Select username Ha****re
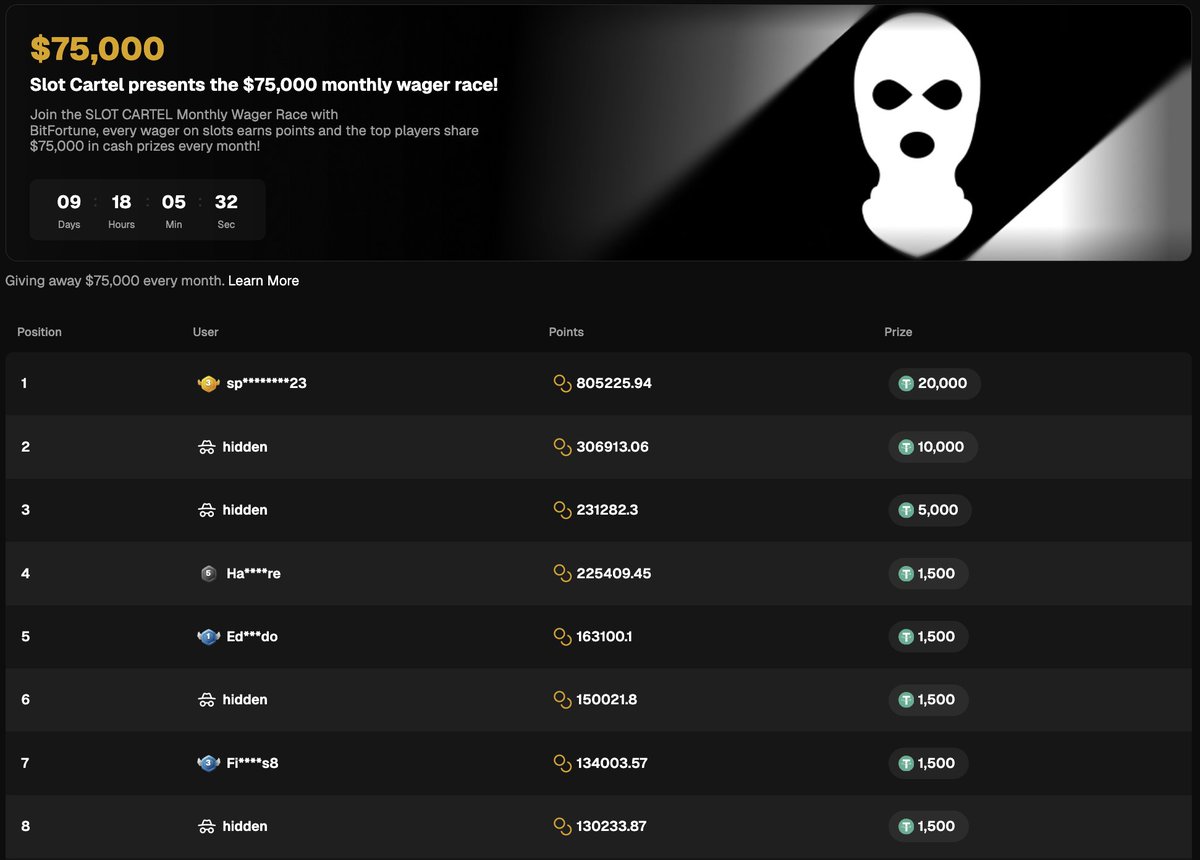 pyautogui.click(x=253, y=573)
